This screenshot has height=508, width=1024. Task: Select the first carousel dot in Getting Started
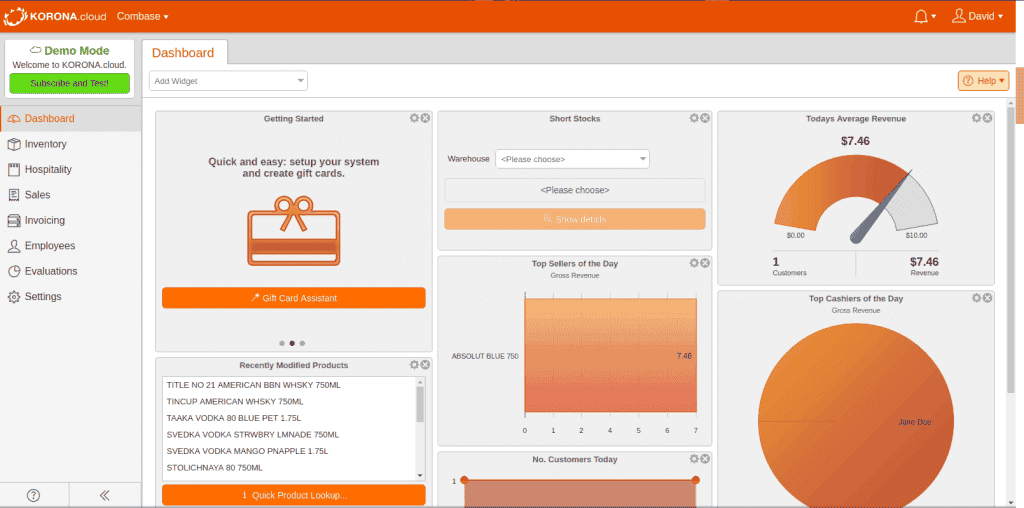click(x=281, y=343)
